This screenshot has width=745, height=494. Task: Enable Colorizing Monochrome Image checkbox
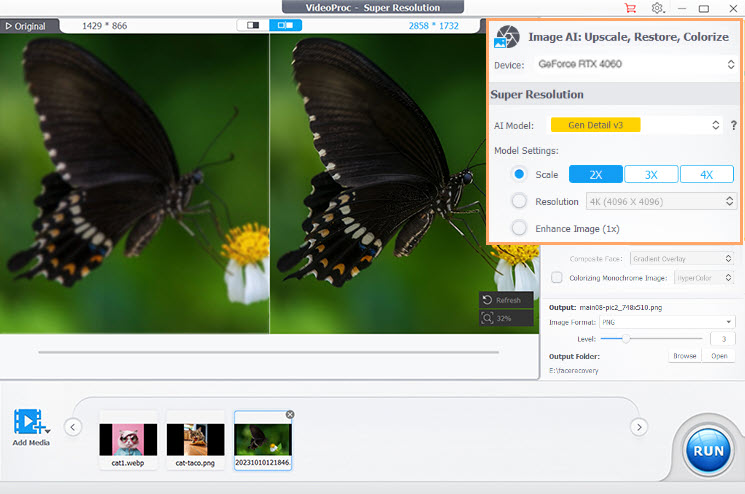click(x=556, y=277)
